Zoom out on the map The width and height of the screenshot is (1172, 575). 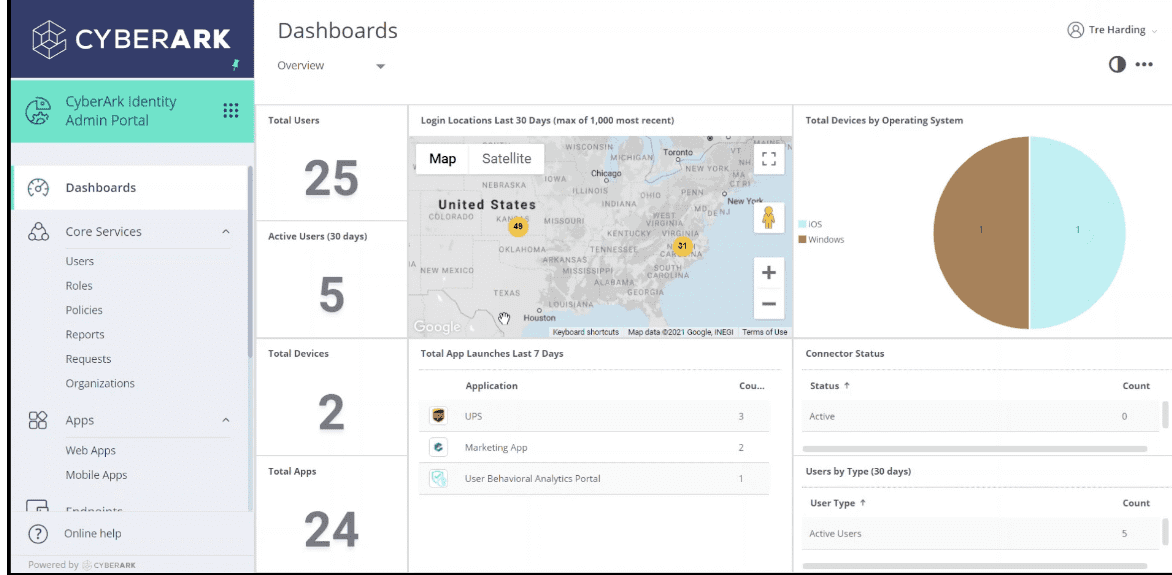tap(768, 304)
